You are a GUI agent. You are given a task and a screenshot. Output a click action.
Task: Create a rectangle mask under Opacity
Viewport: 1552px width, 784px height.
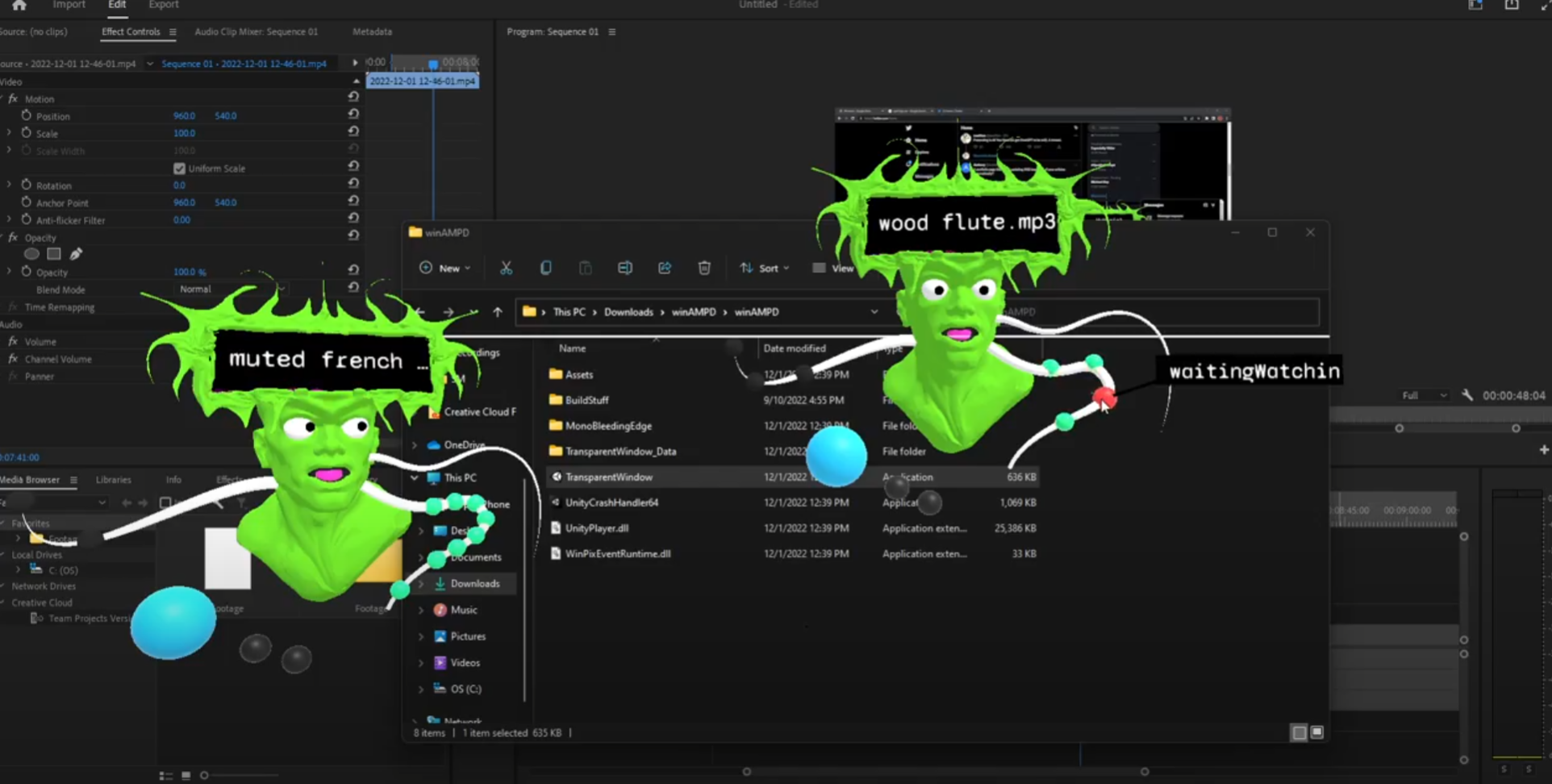coord(54,254)
